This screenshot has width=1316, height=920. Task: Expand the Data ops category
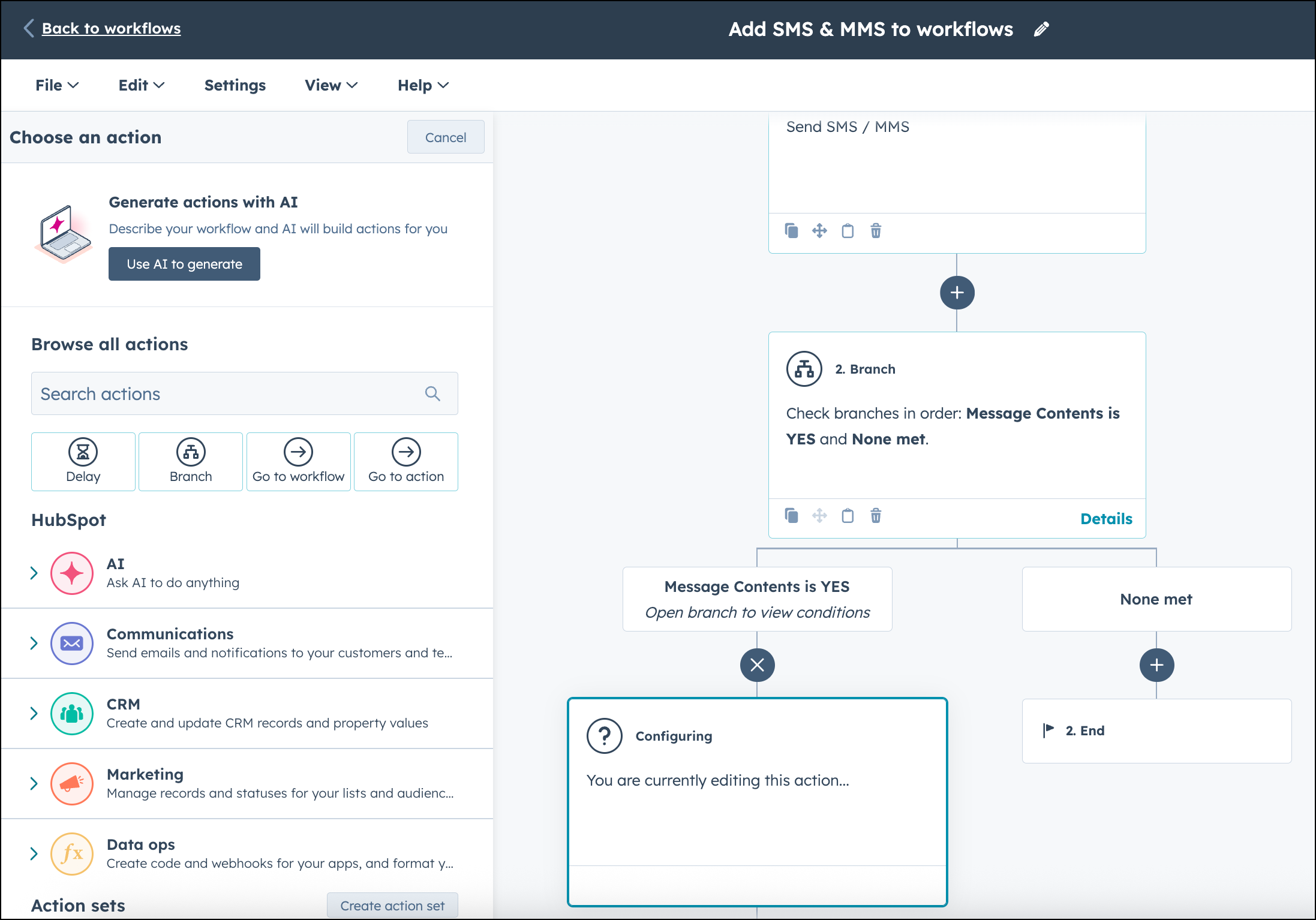tap(34, 853)
